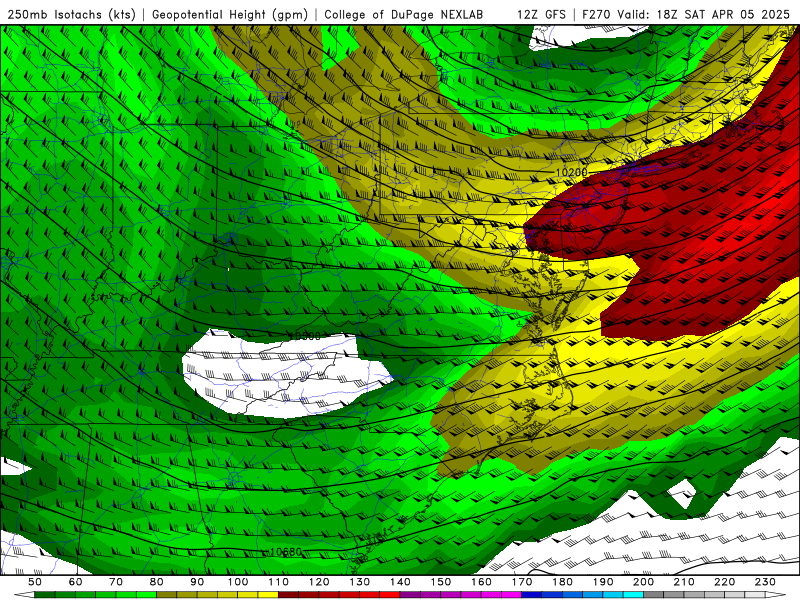Image resolution: width=800 pixels, height=600 pixels.
Task: Click the 90 value on the color scale
Action: 197,582
